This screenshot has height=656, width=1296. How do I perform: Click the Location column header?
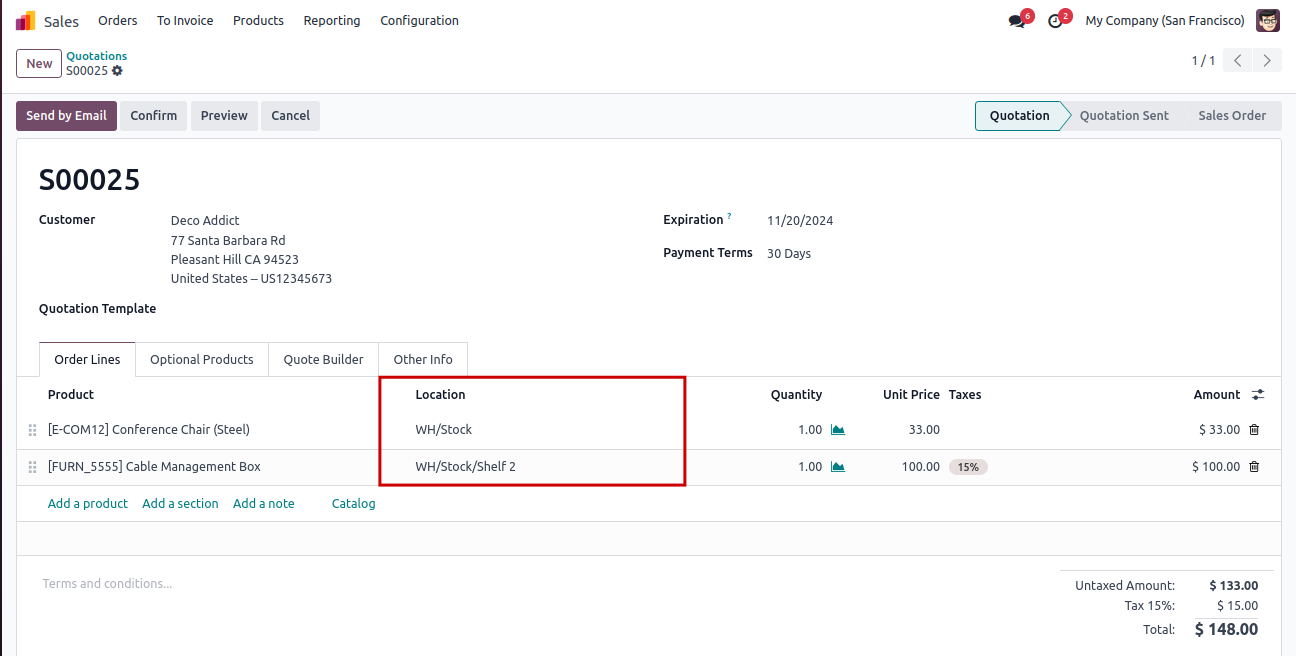[441, 395]
